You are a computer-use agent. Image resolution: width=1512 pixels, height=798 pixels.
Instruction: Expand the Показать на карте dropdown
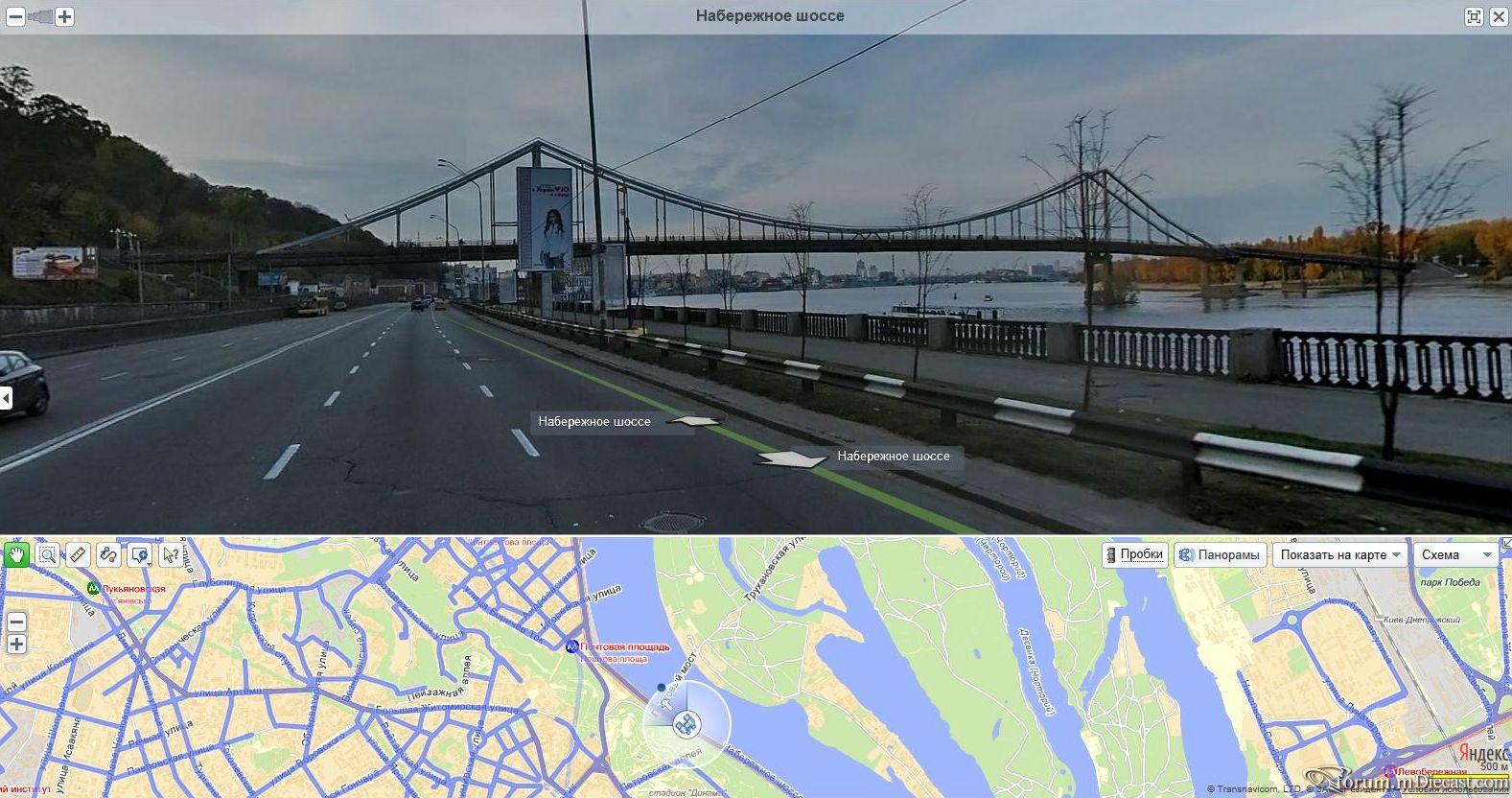point(1339,554)
